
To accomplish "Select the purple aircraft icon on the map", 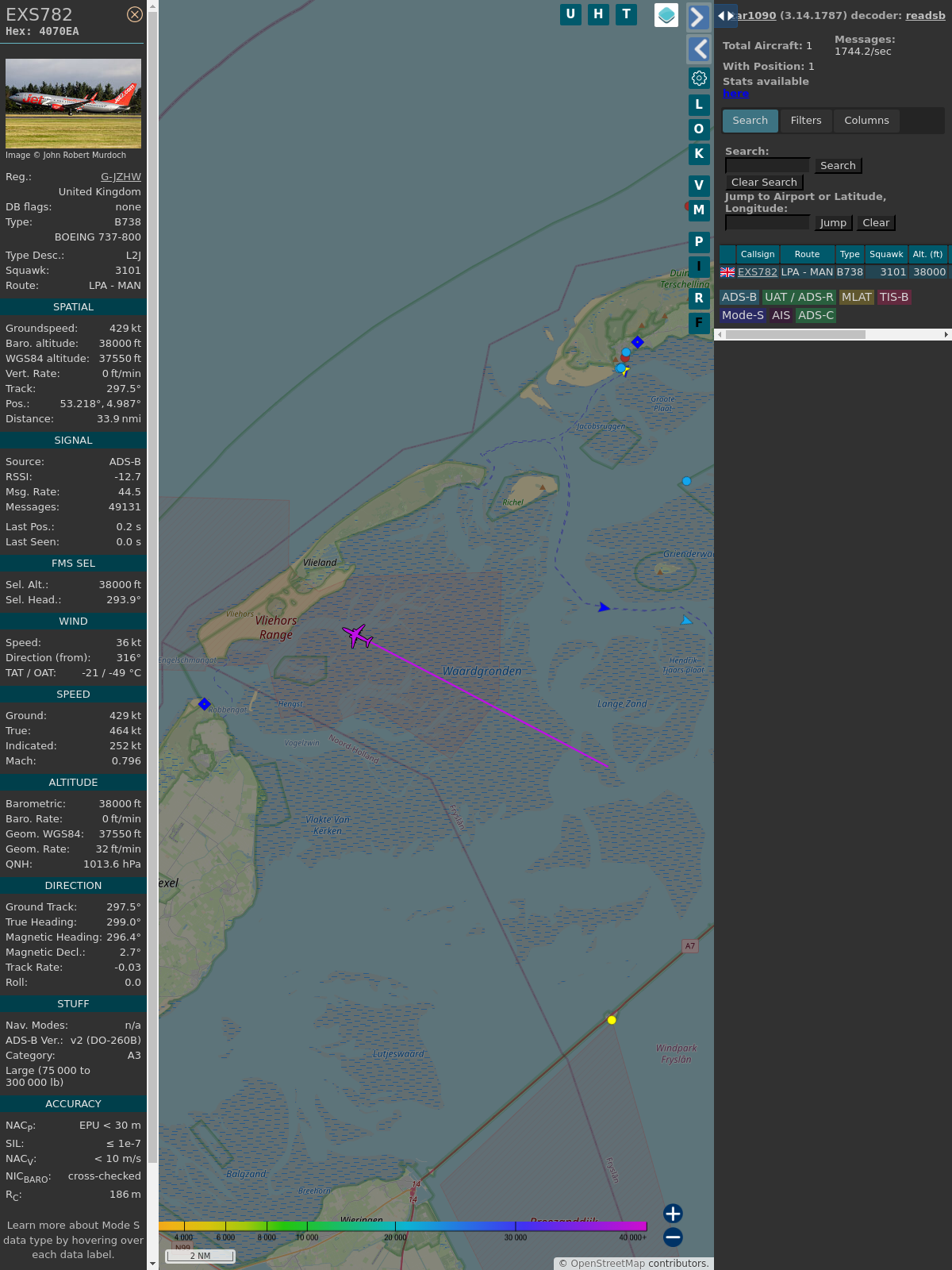I will pyautogui.click(x=358, y=636).
